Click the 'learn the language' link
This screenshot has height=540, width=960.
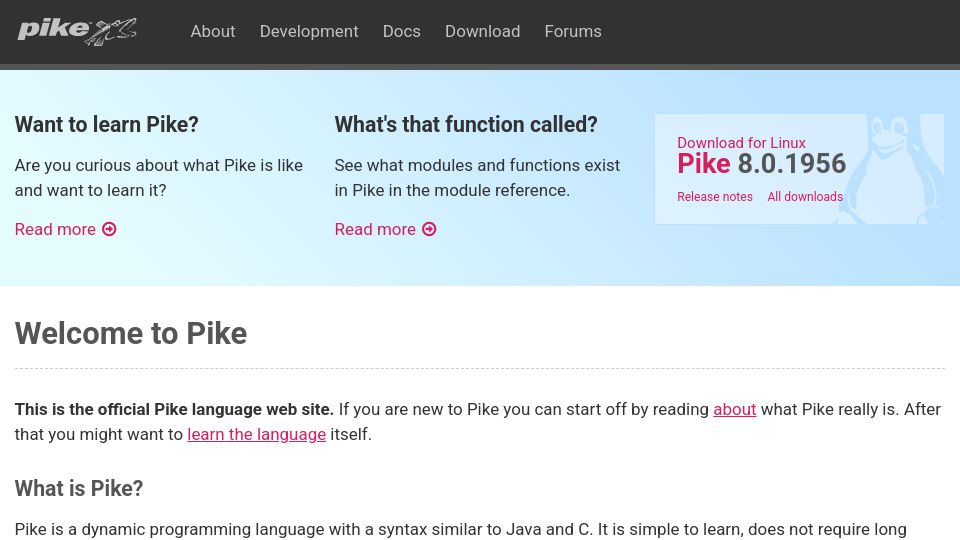click(x=257, y=434)
